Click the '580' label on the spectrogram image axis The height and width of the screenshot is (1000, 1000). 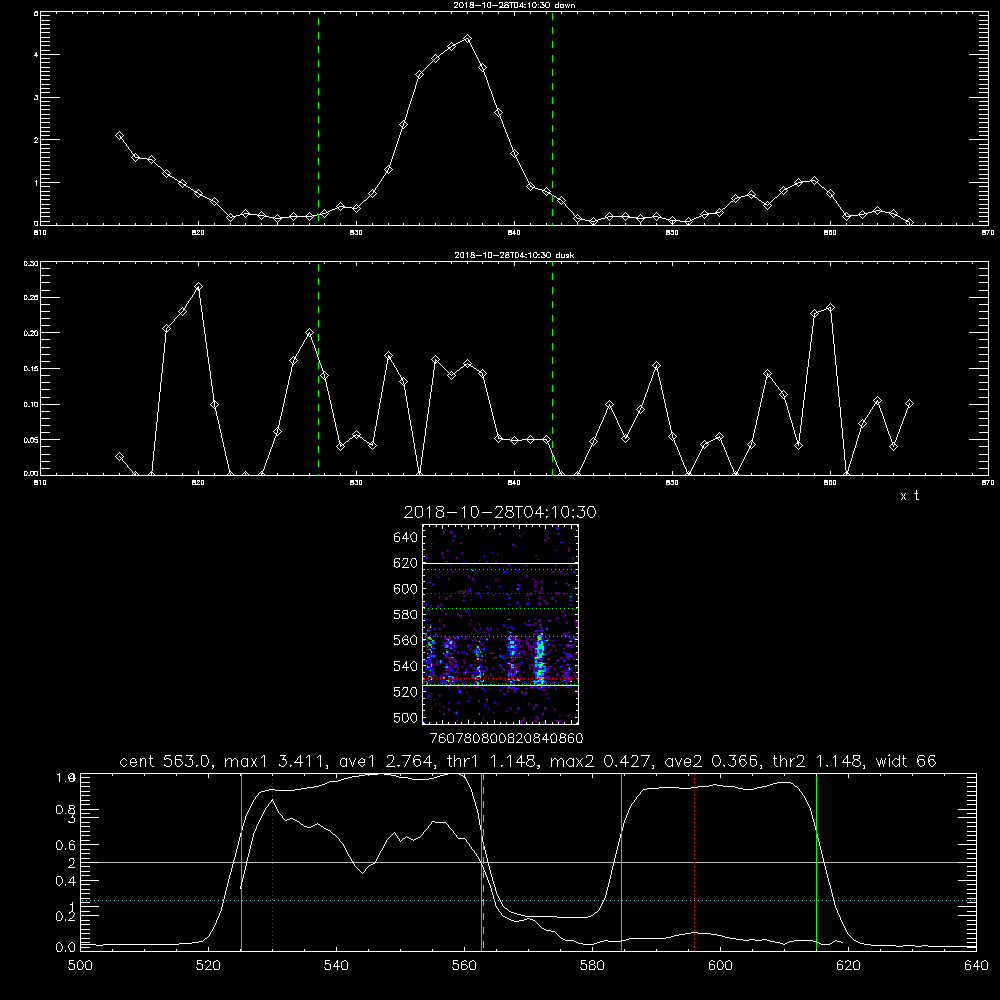pyautogui.click(x=405, y=615)
